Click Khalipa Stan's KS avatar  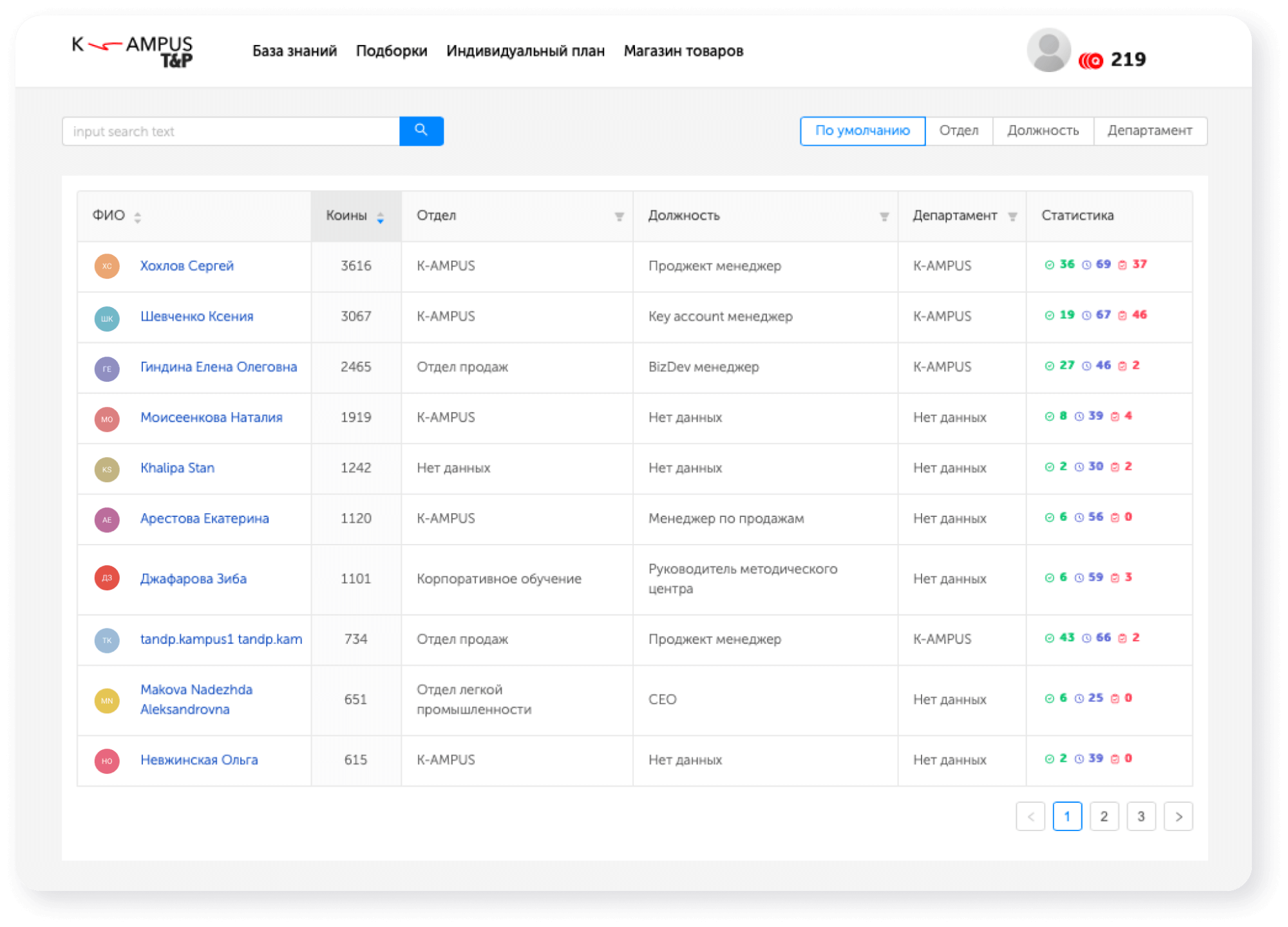coord(107,469)
